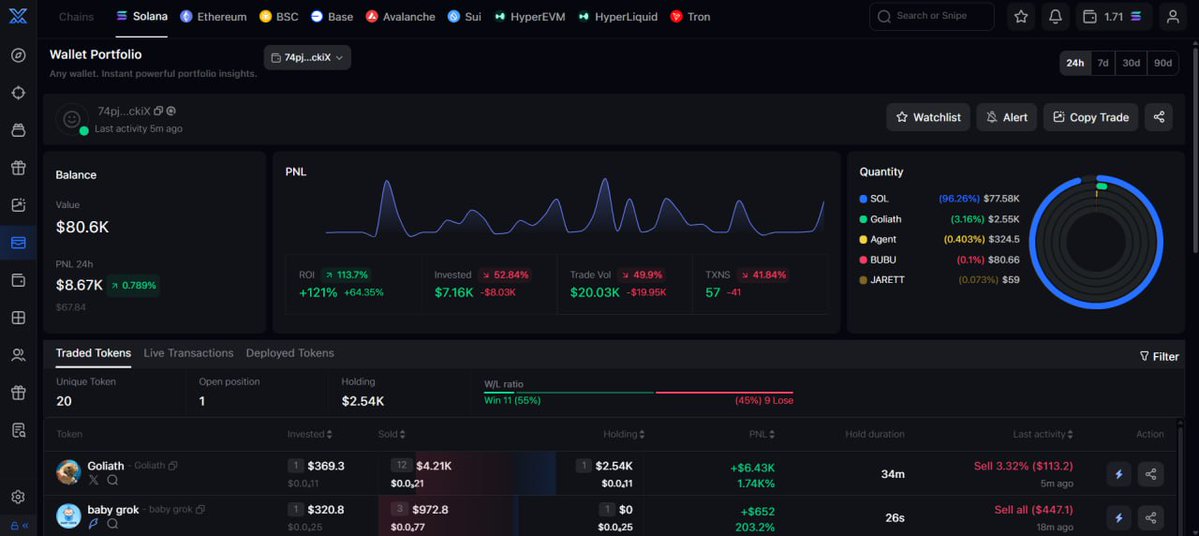Copy the Goliath token address

[173, 466]
